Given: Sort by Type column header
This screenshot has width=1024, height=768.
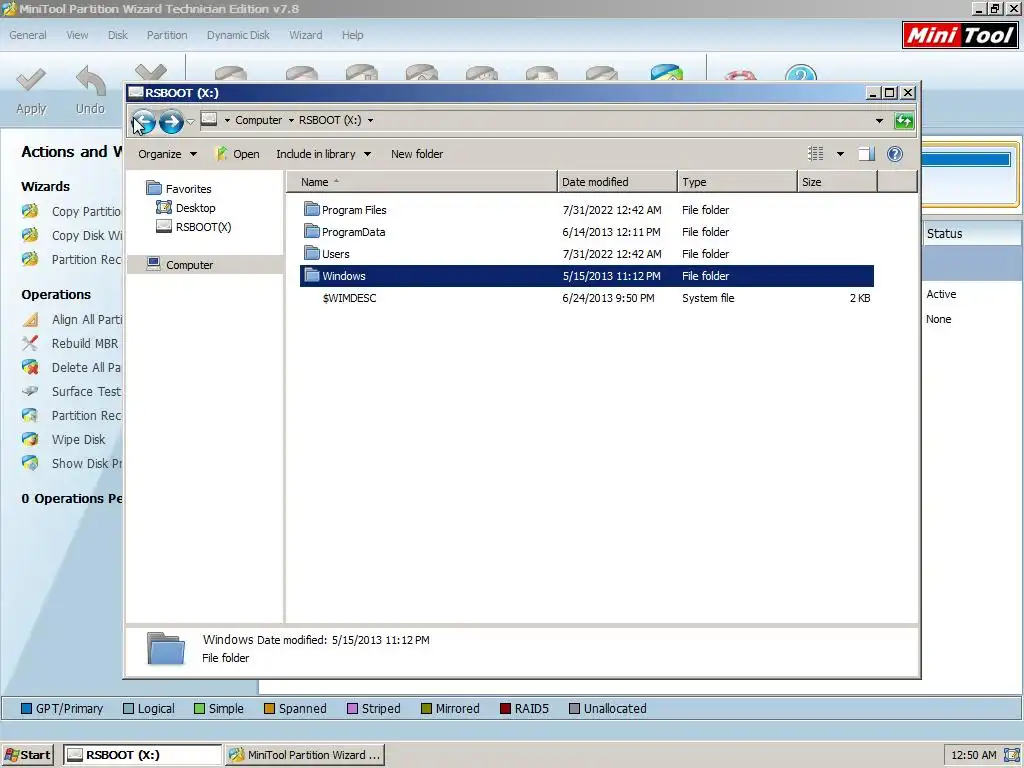Looking at the screenshot, I should coord(737,182).
